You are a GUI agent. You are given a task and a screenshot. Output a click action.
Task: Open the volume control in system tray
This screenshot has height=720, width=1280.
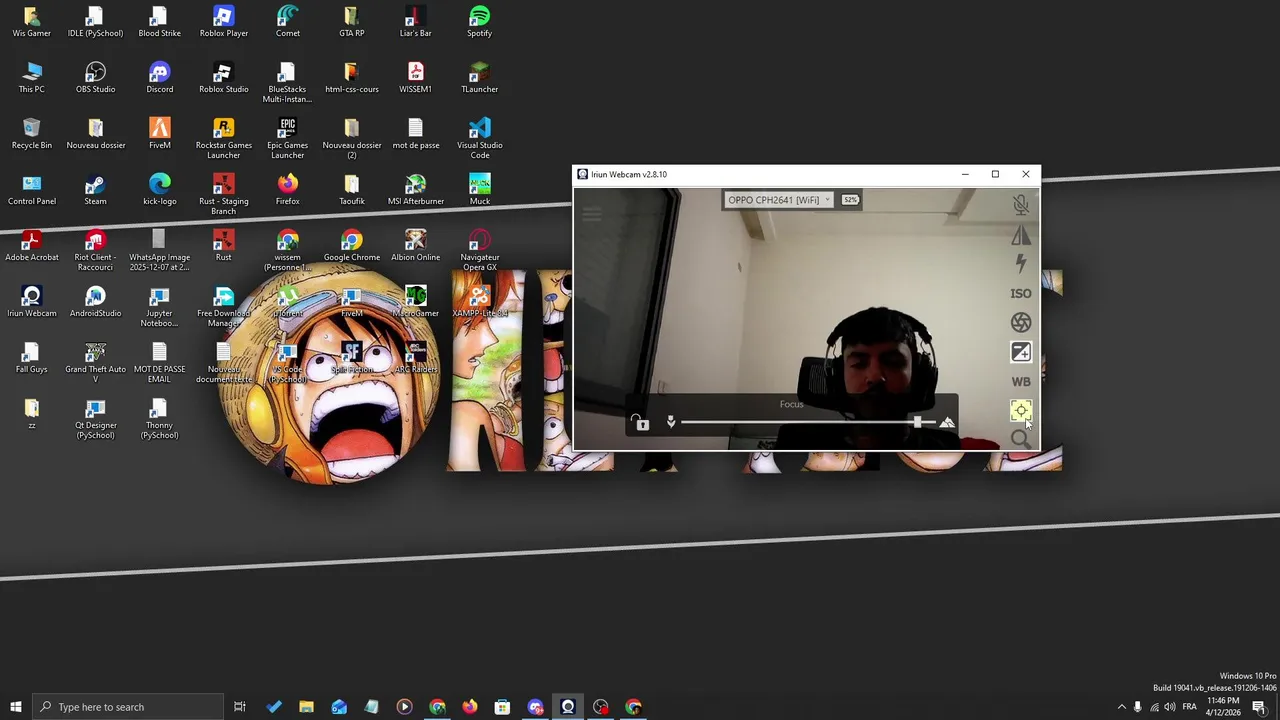tap(1170, 707)
